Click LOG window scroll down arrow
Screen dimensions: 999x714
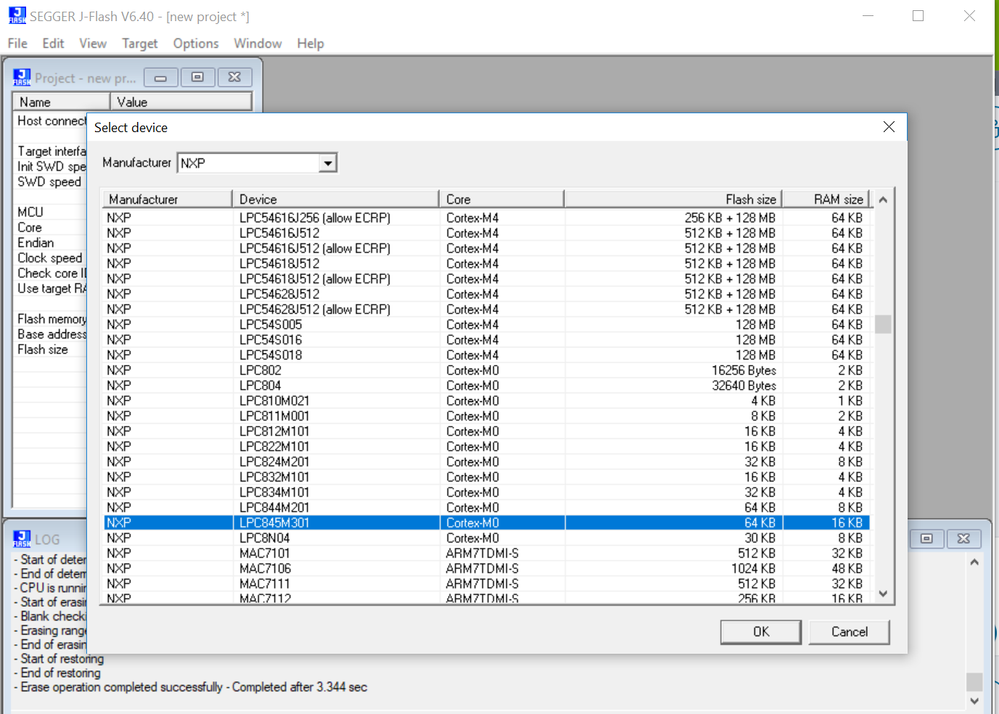point(974,701)
